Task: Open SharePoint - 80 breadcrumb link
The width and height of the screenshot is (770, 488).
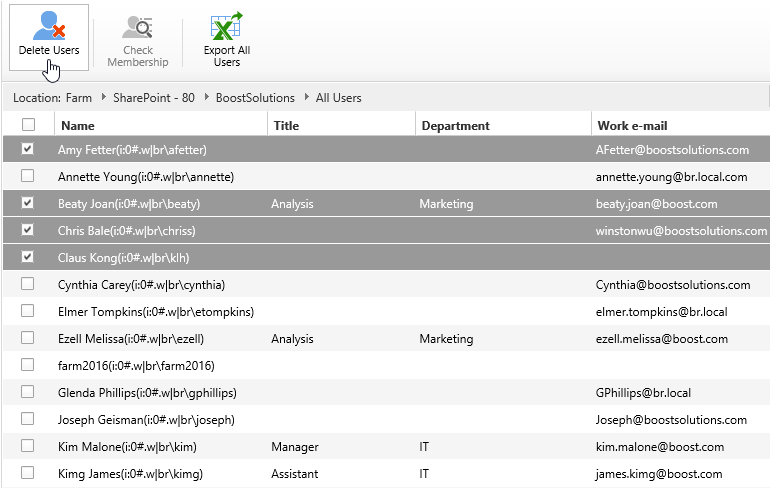Action: pyautogui.click(x=154, y=98)
